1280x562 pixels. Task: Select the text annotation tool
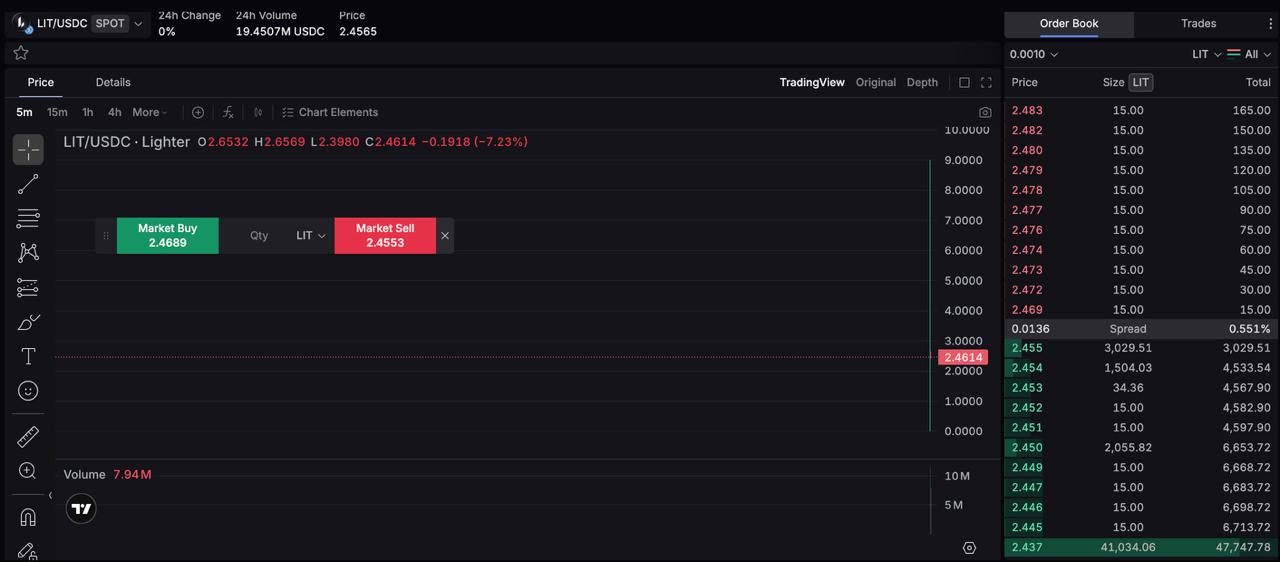pyautogui.click(x=28, y=356)
